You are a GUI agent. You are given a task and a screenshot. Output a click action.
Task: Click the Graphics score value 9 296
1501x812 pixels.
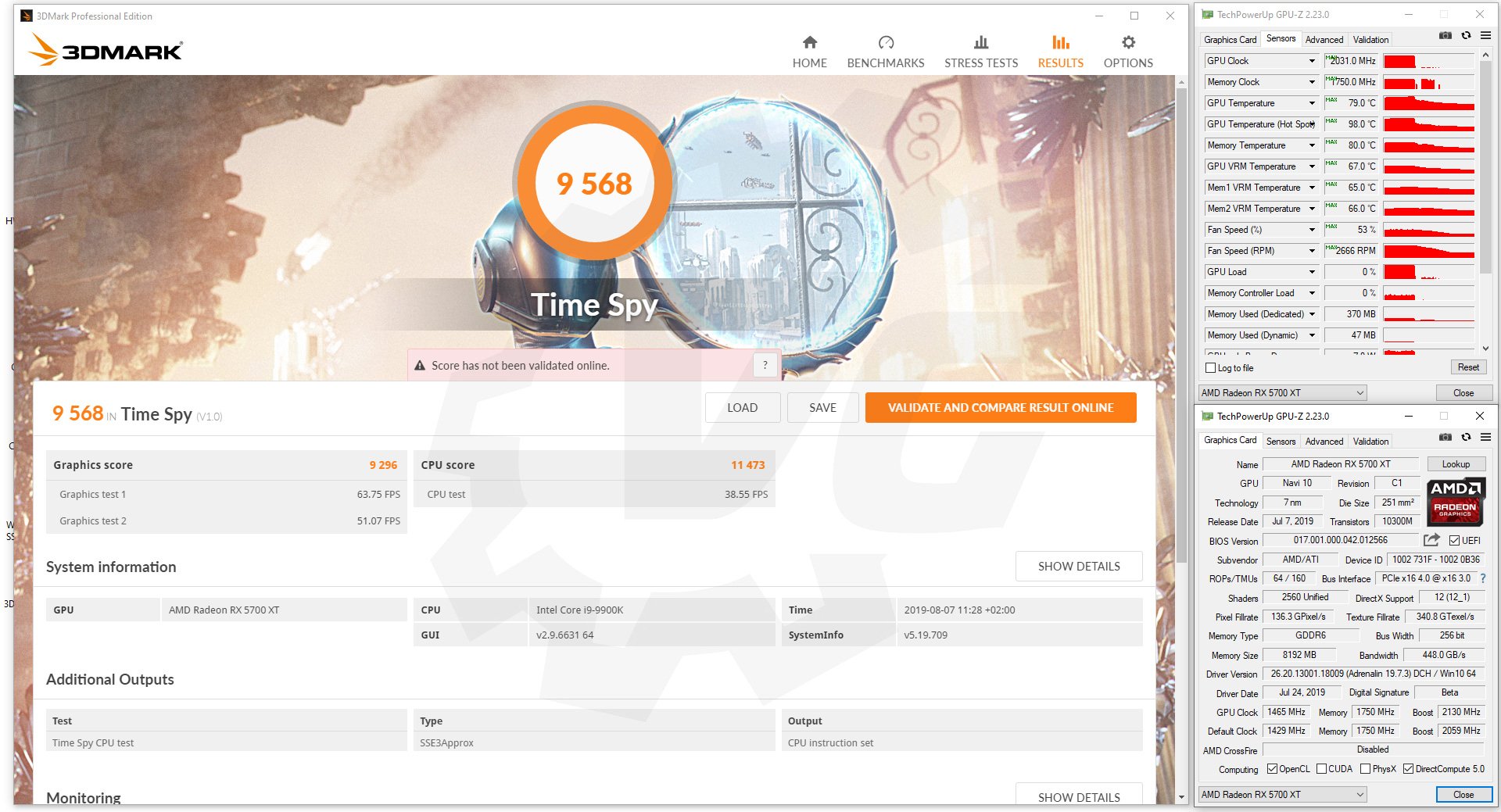383,465
